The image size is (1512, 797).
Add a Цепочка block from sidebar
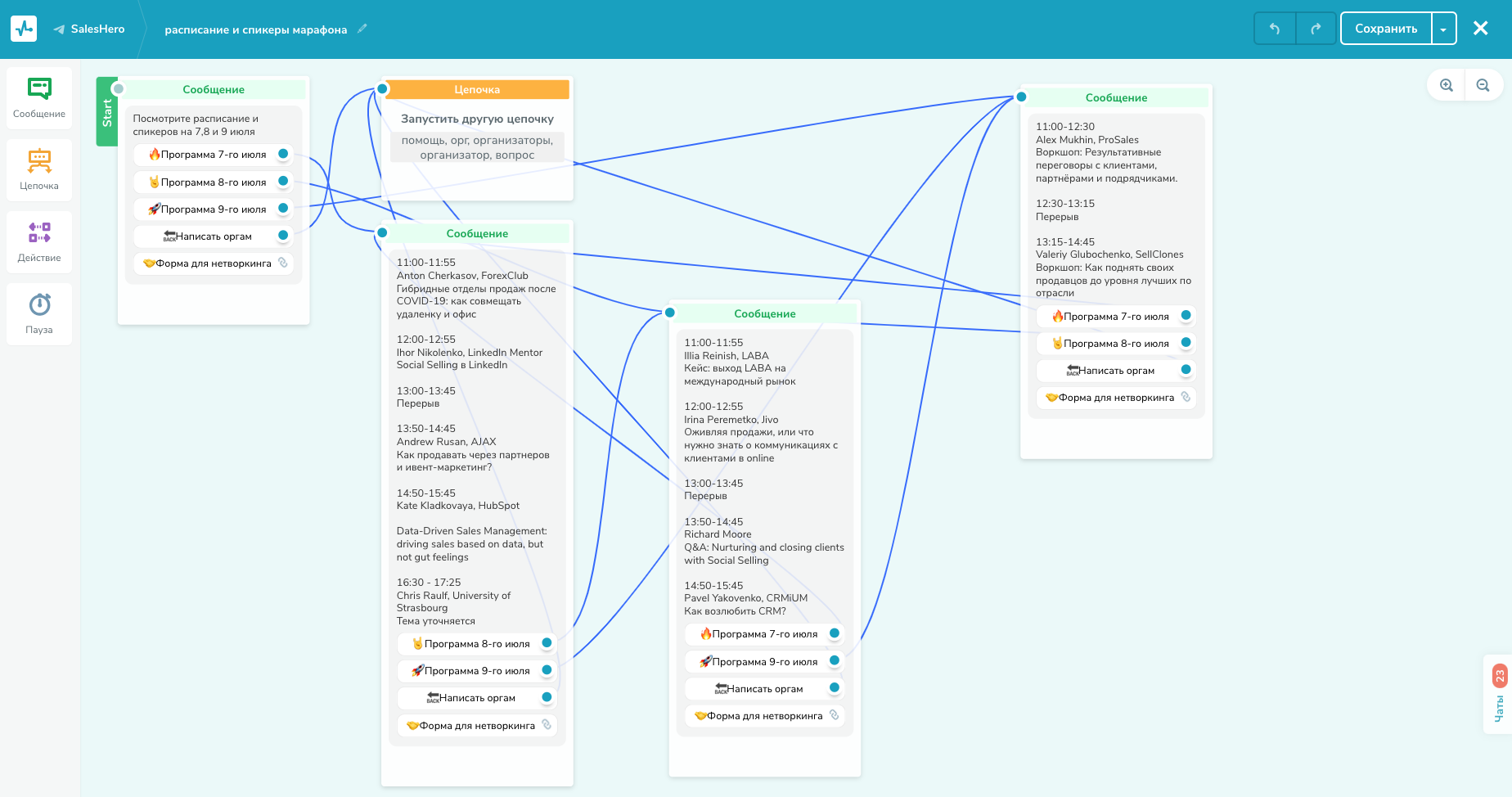[39, 170]
